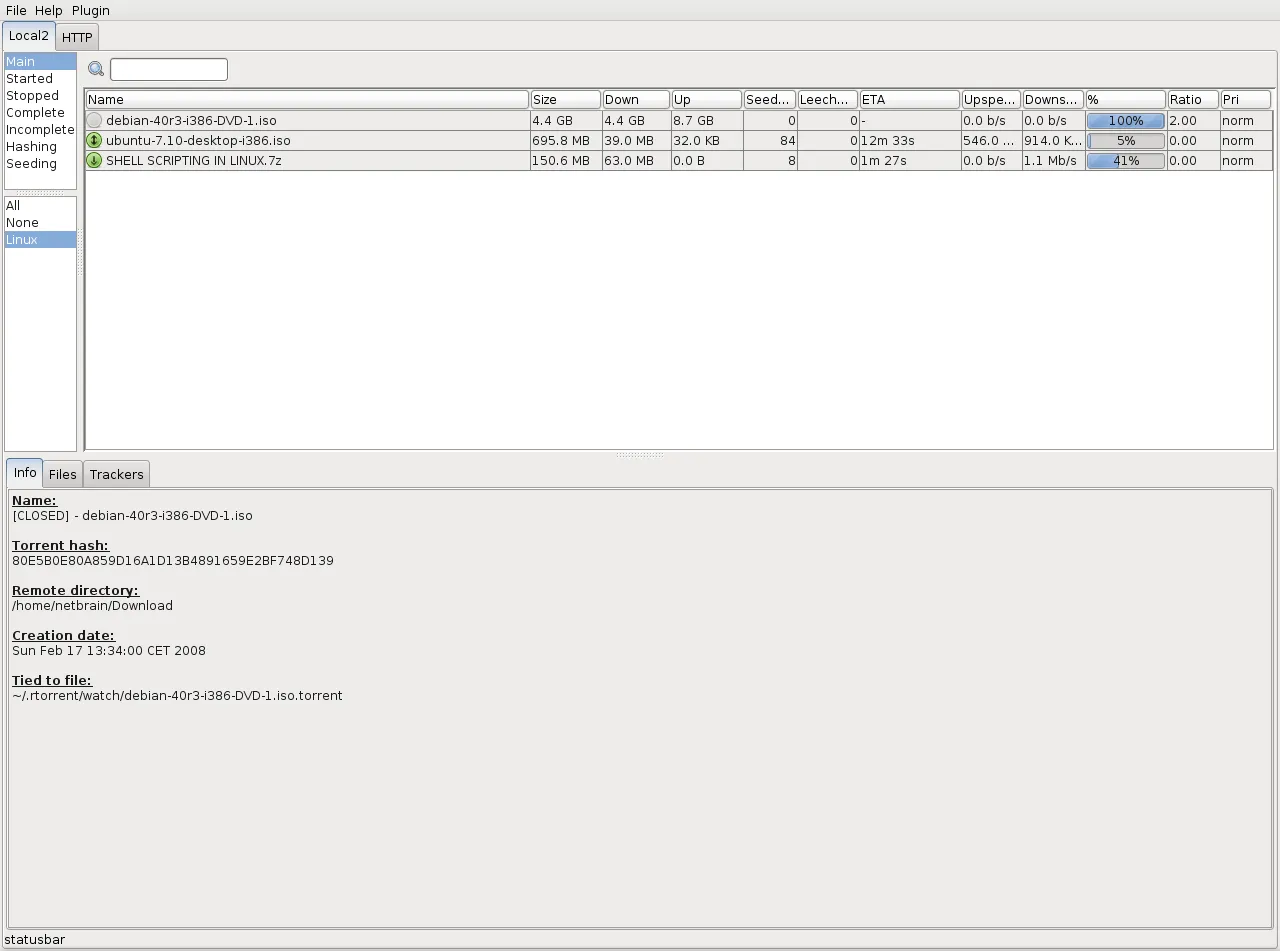Click the green status icon beside ubuntu-7.10-desktop-i386.iso
Image resolution: width=1280 pixels, height=951 pixels.
[x=94, y=140]
